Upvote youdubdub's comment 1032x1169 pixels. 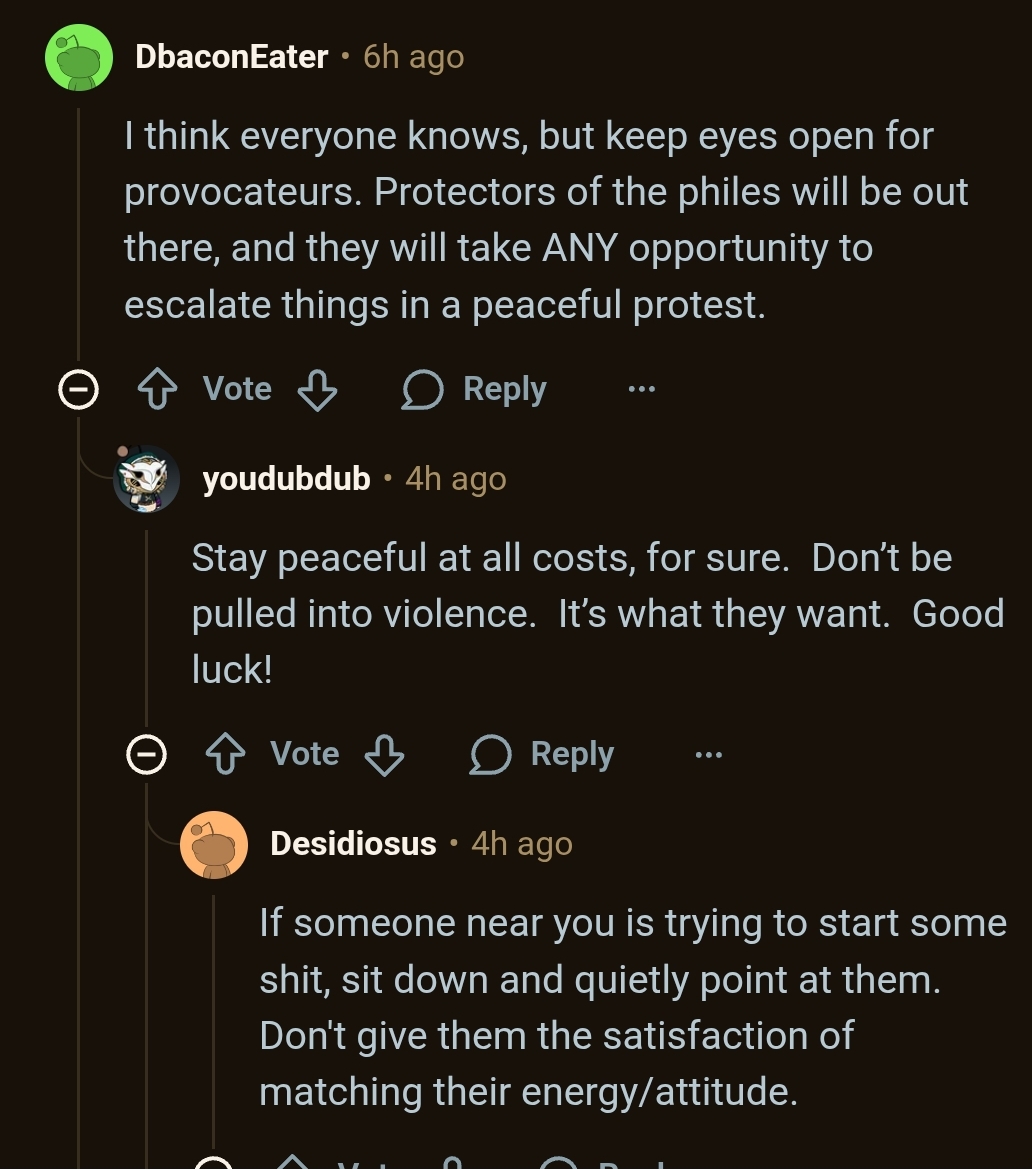click(x=224, y=754)
